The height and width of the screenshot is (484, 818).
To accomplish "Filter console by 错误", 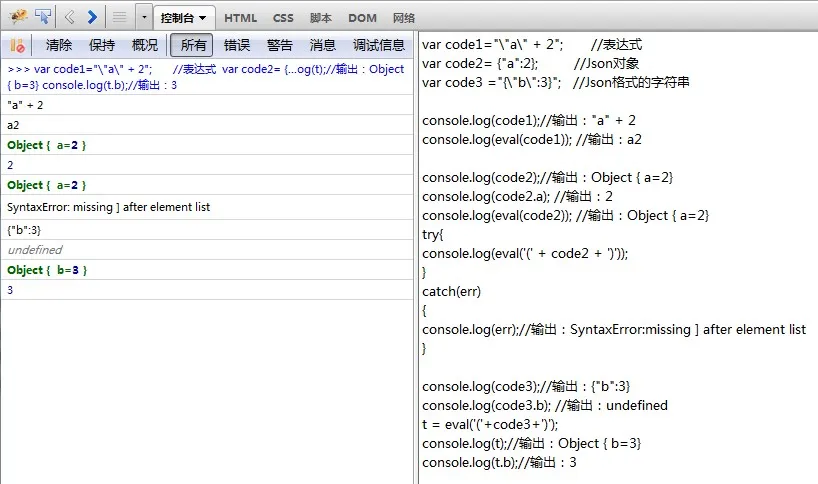I will coord(237,45).
